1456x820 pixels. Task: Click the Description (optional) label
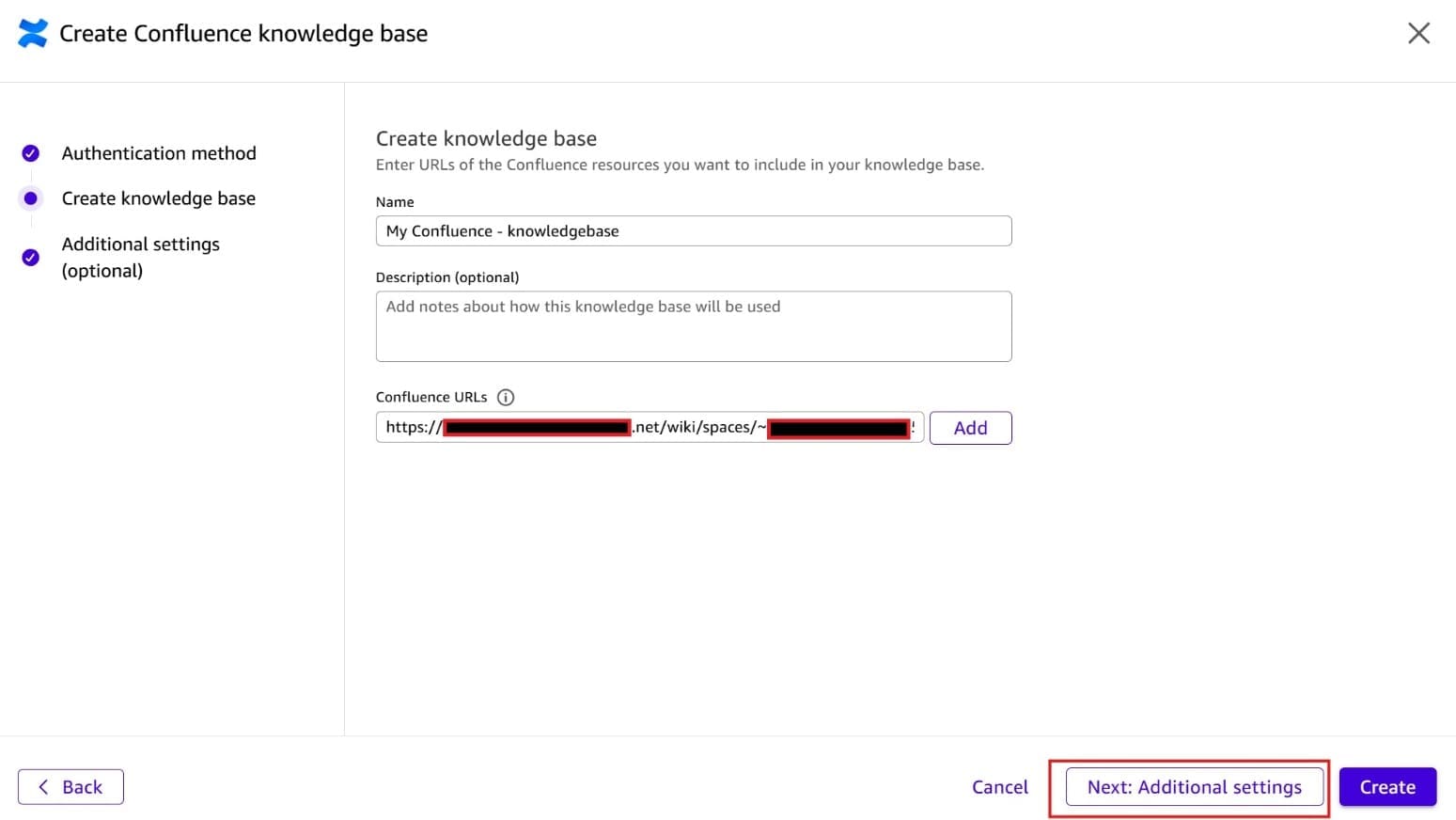click(447, 277)
